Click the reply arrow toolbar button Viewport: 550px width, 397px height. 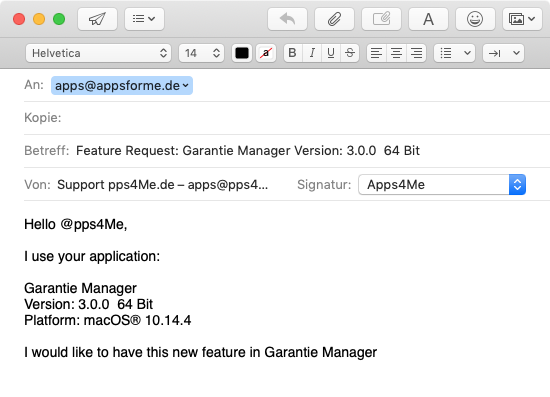tap(287, 19)
